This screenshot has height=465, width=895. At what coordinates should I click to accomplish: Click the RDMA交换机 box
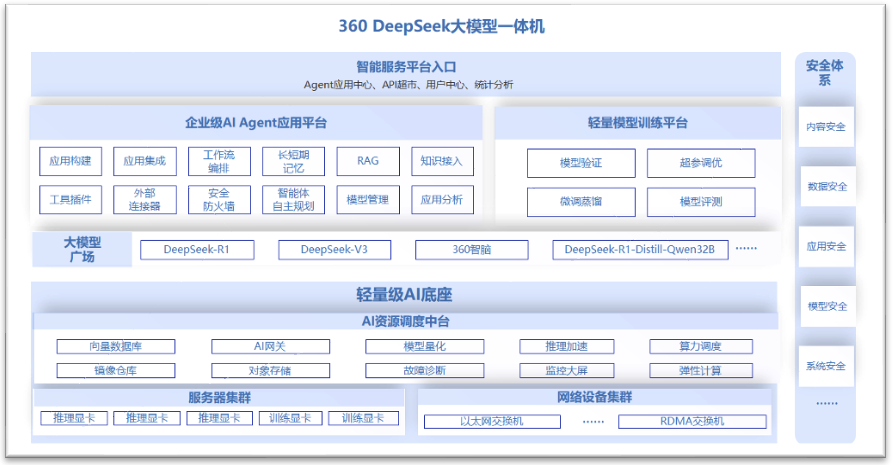tap(692, 422)
